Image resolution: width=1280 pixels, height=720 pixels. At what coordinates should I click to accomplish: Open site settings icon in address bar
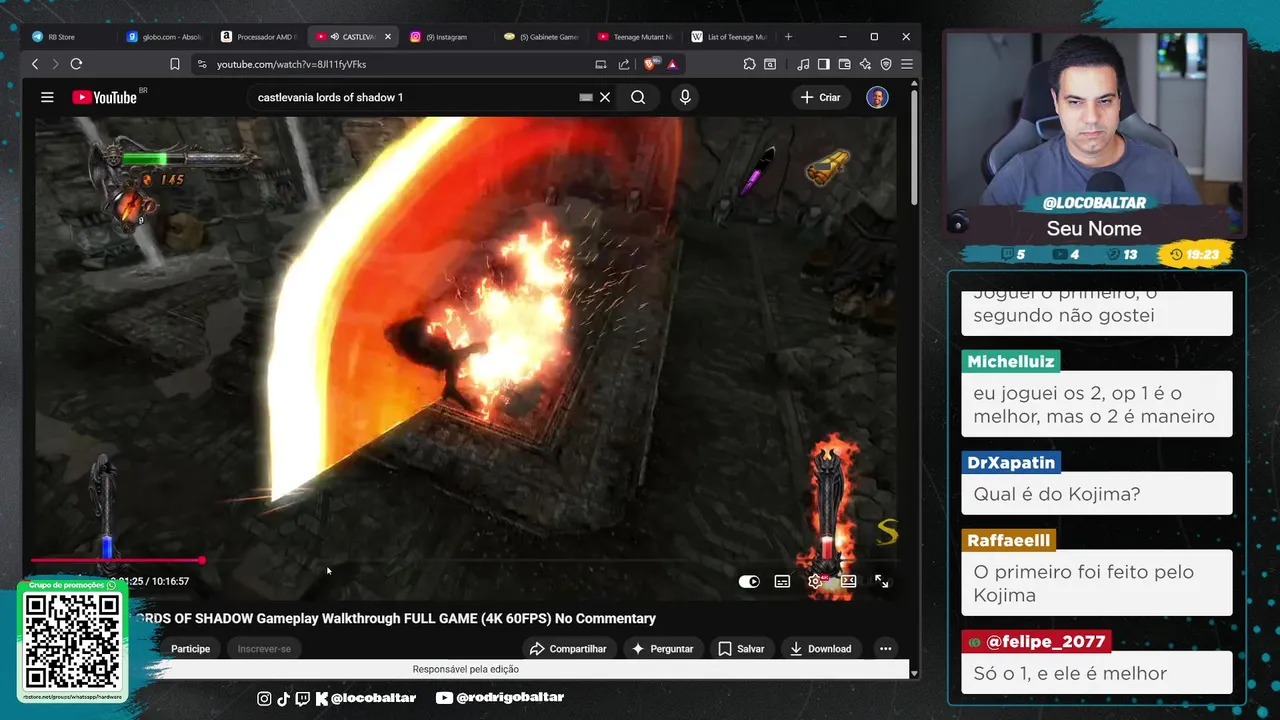(x=202, y=64)
